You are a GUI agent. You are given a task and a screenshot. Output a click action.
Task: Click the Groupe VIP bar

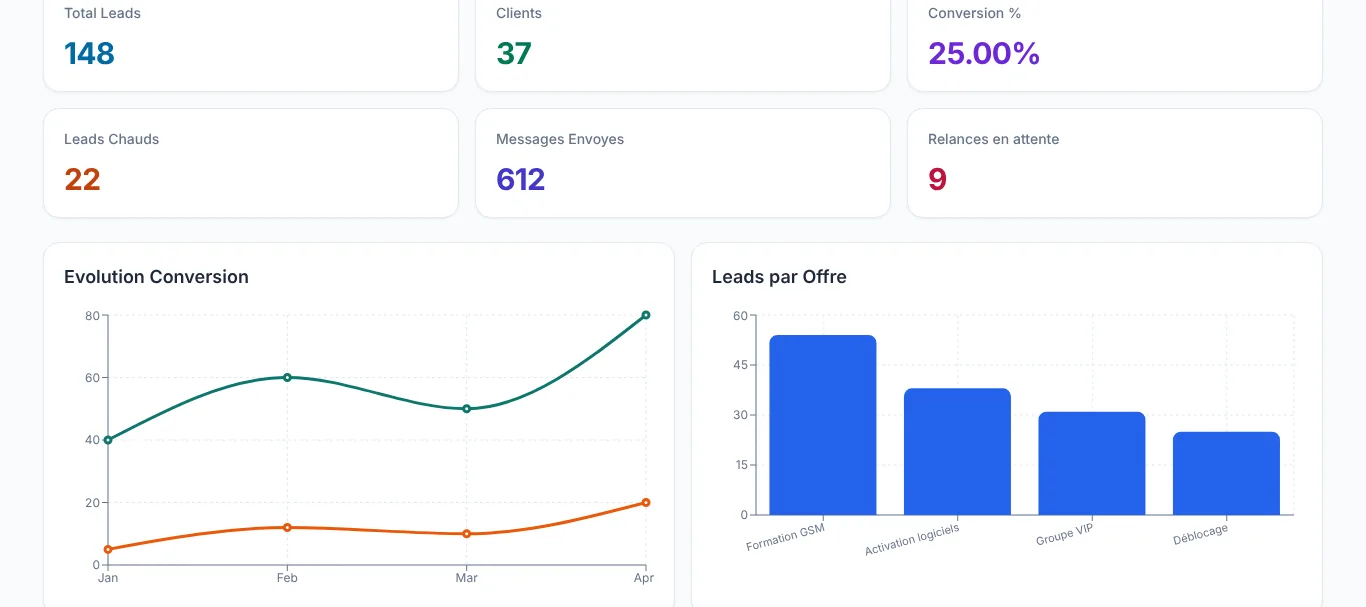tap(1092, 463)
